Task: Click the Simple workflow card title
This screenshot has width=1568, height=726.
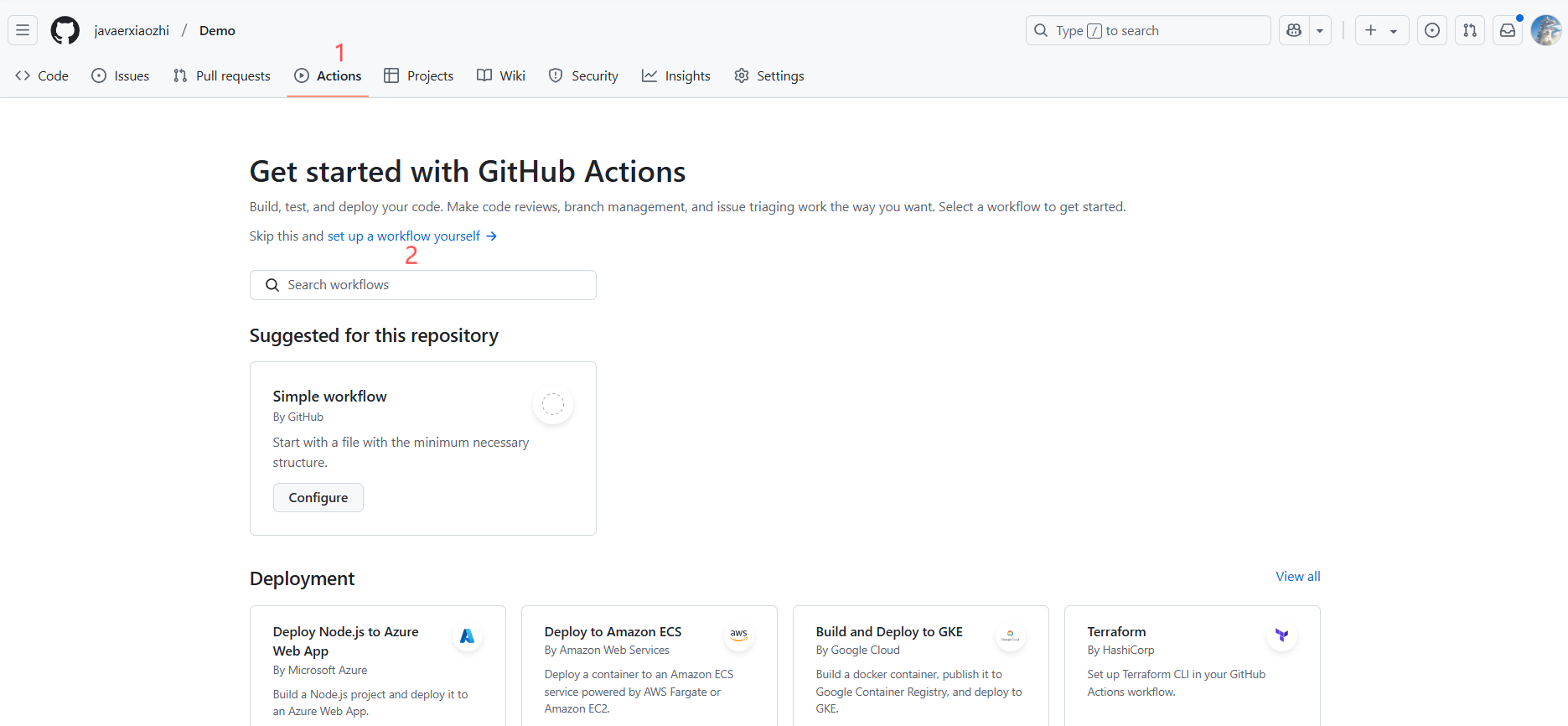Action: click(329, 397)
